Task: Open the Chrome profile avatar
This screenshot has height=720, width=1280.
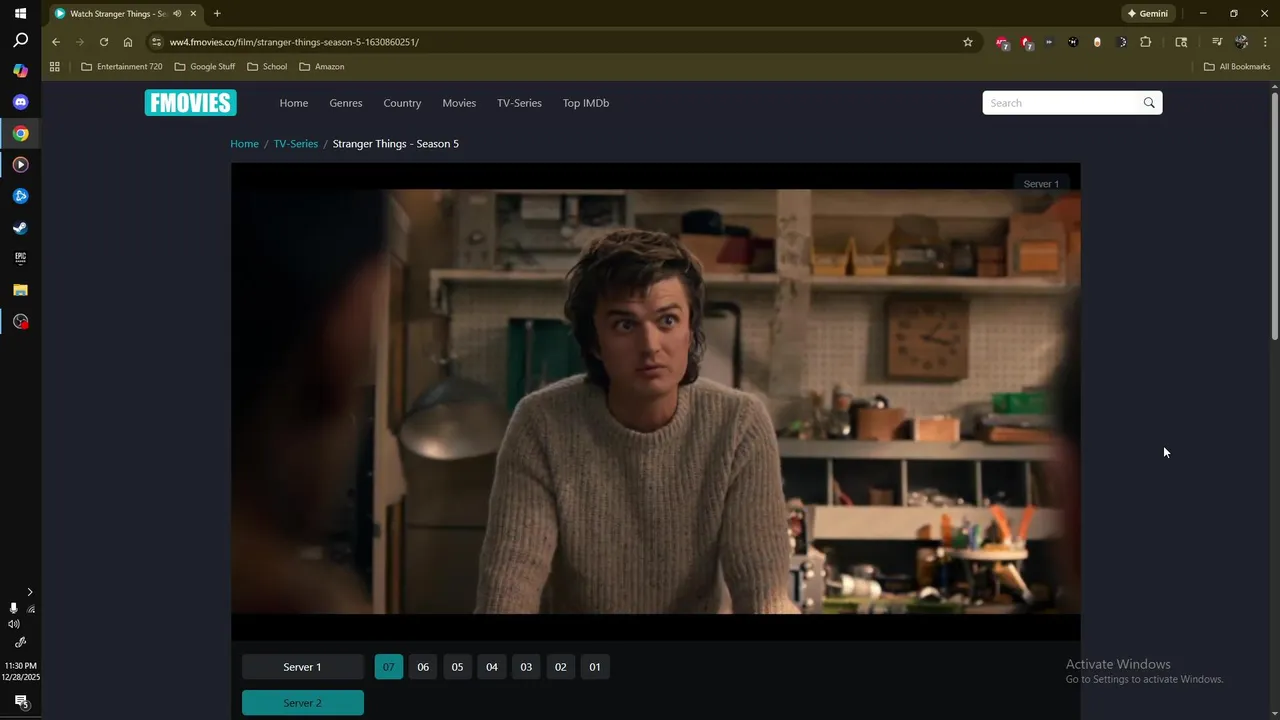Action: (x=1241, y=42)
